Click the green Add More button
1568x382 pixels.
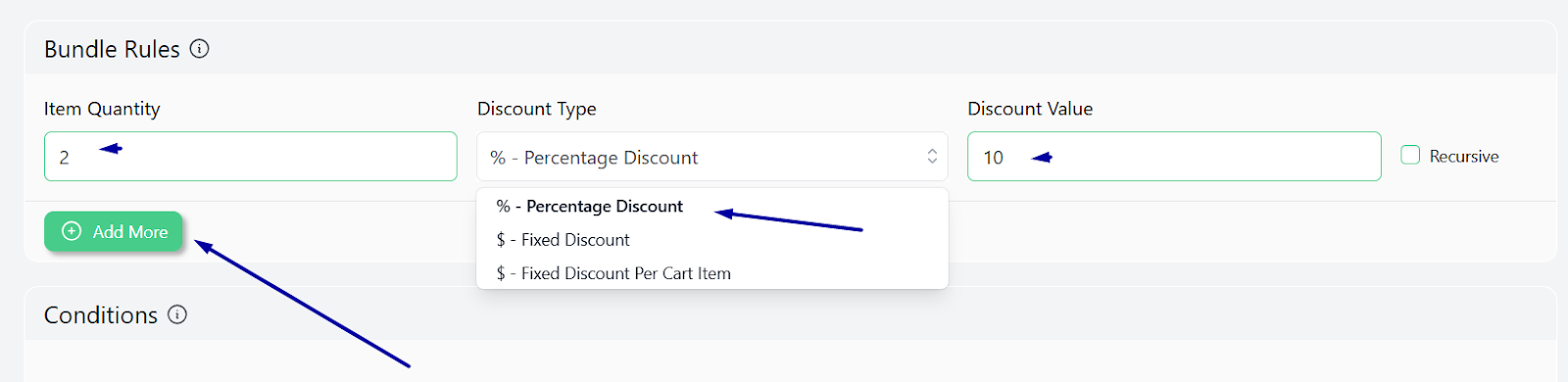point(114,231)
